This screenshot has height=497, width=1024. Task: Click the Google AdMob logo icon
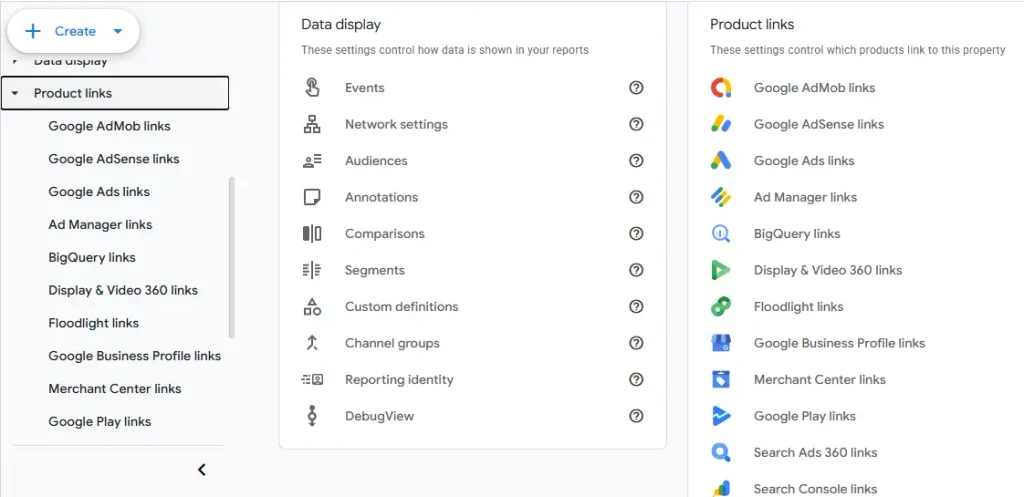[721, 88]
